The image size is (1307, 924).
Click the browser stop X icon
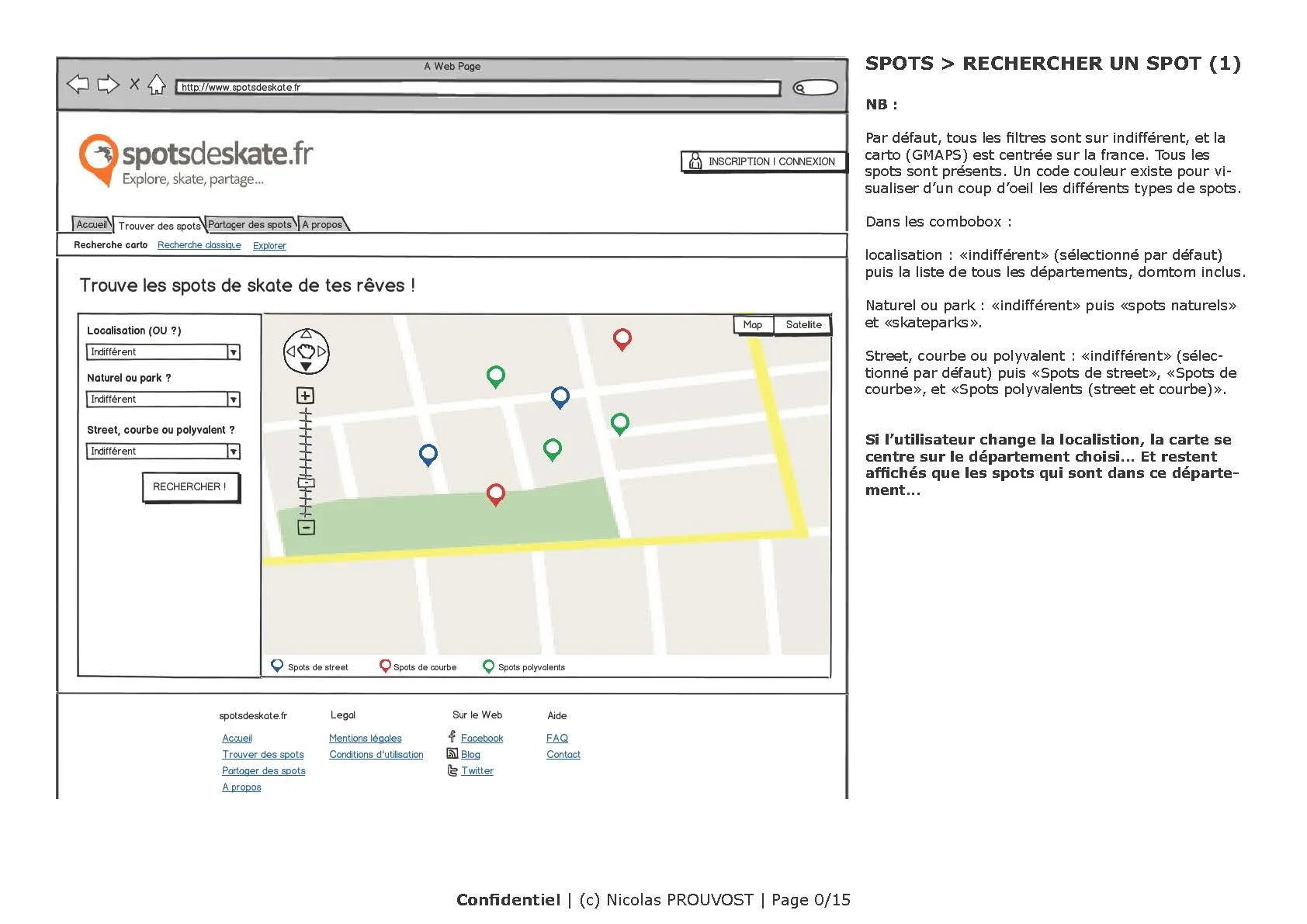point(134,84)
